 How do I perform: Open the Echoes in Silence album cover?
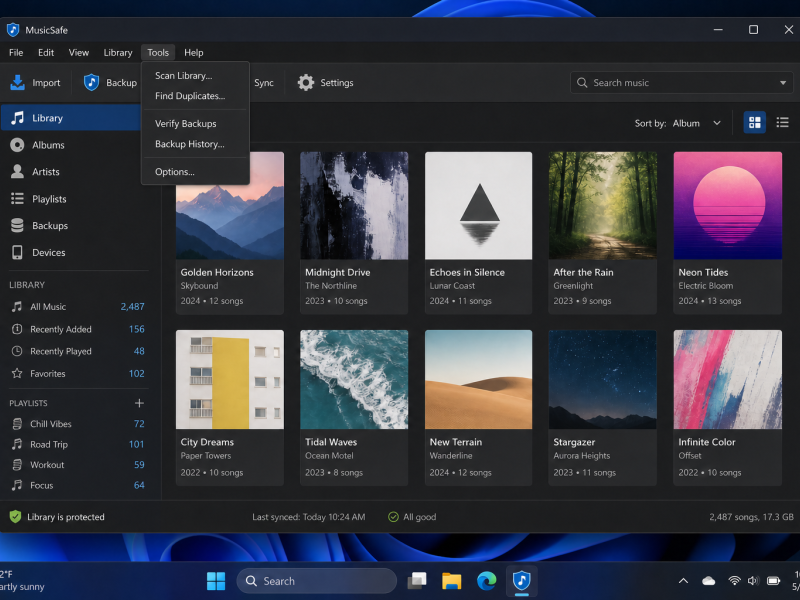(479, 206)
